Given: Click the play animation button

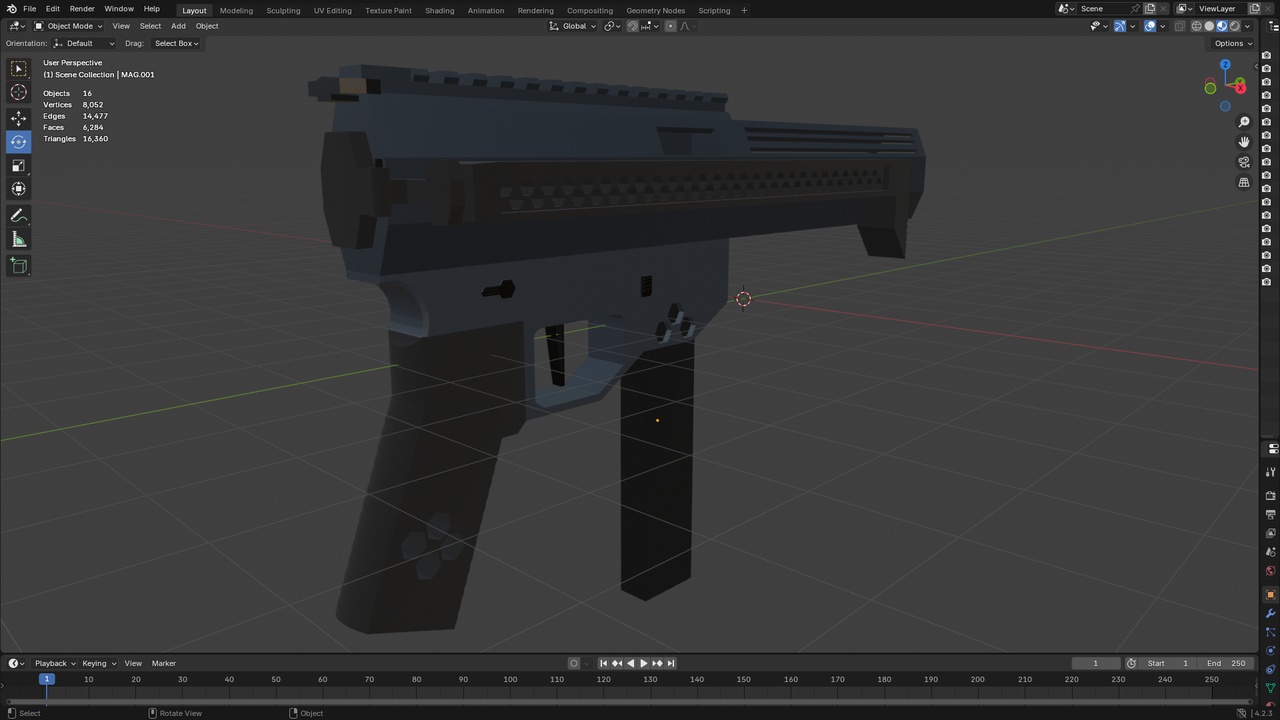Looking at the screenshot, I should 644,663.
